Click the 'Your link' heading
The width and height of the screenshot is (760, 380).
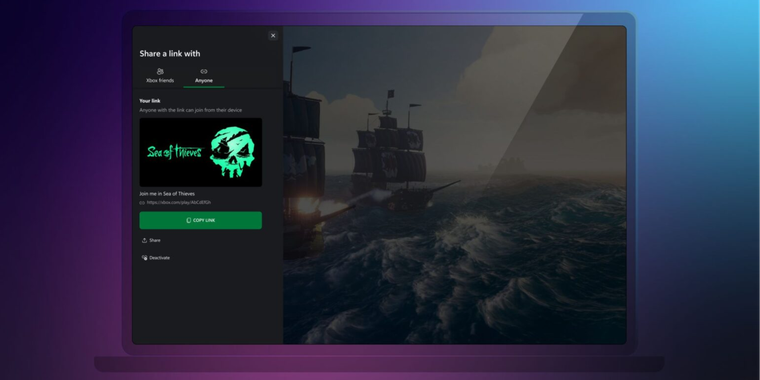point(150,101)
